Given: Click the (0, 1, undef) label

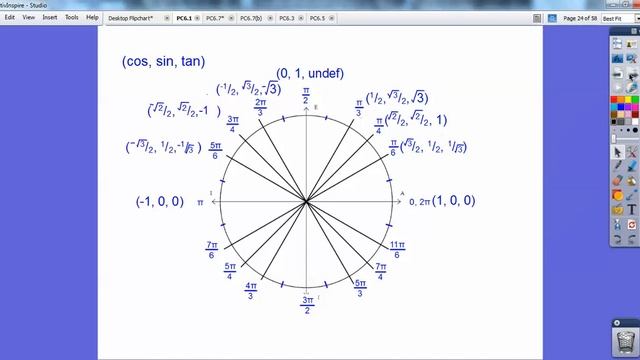Looking at the screenshot, I should click(x=310, y=73).
